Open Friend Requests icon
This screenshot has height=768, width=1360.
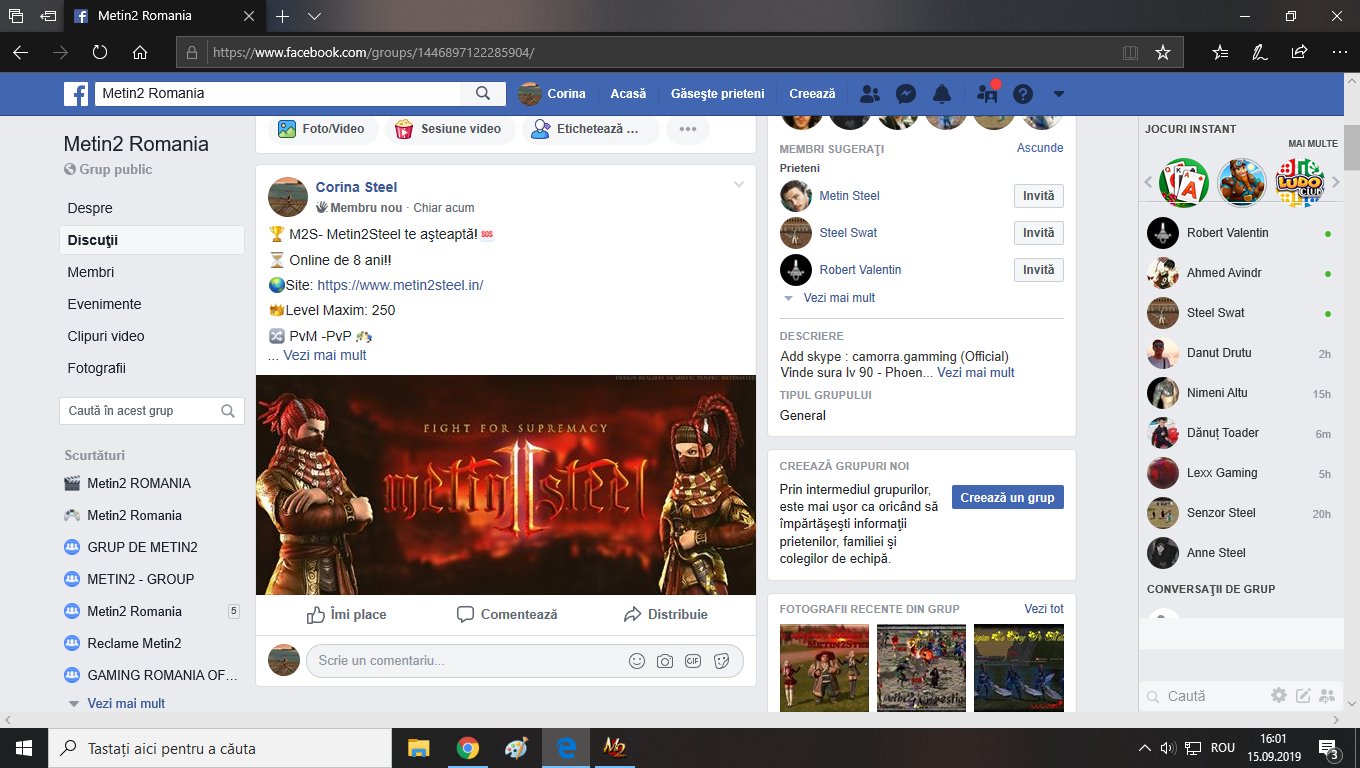pos(870,94)
